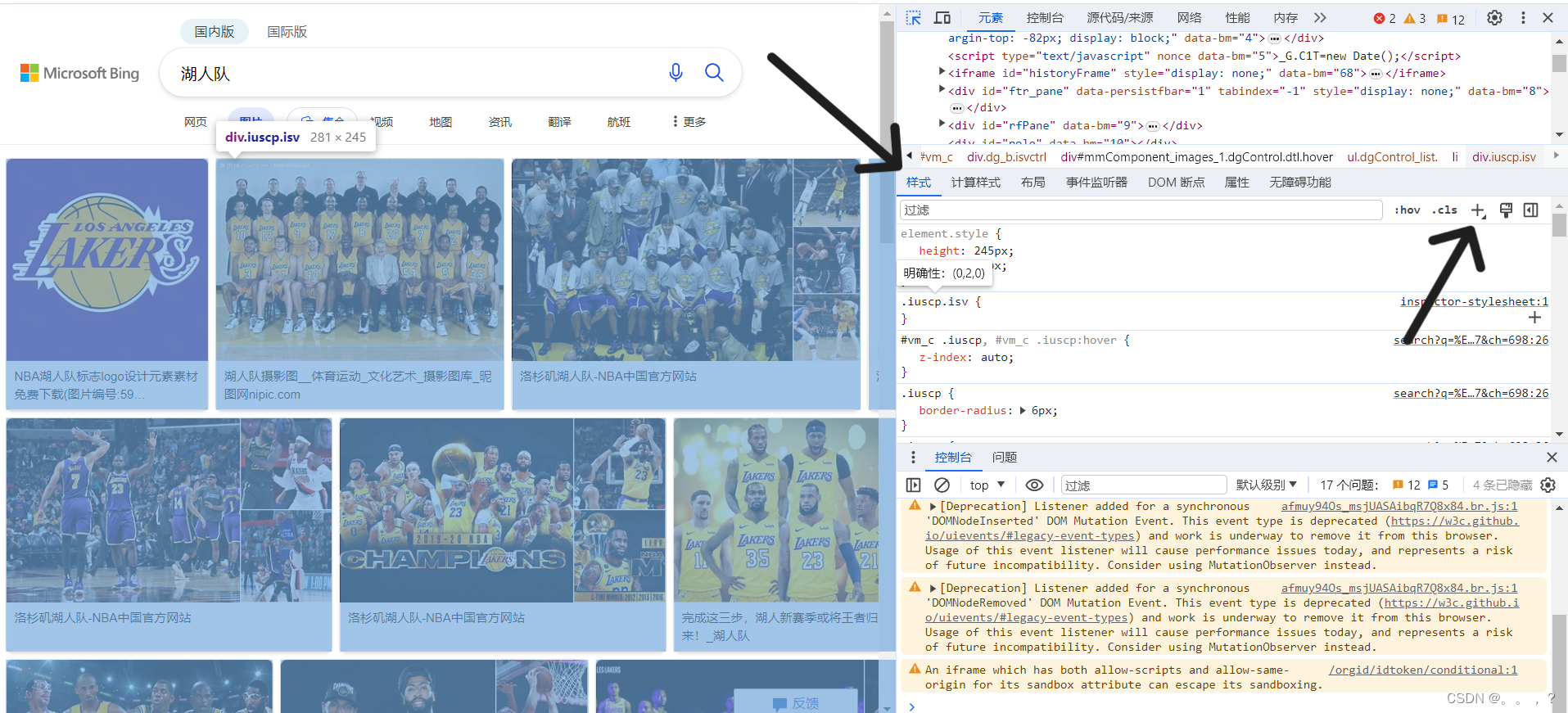1568x713 pixels.
Task: Open 更多 search categories menu
Action: 689,122
